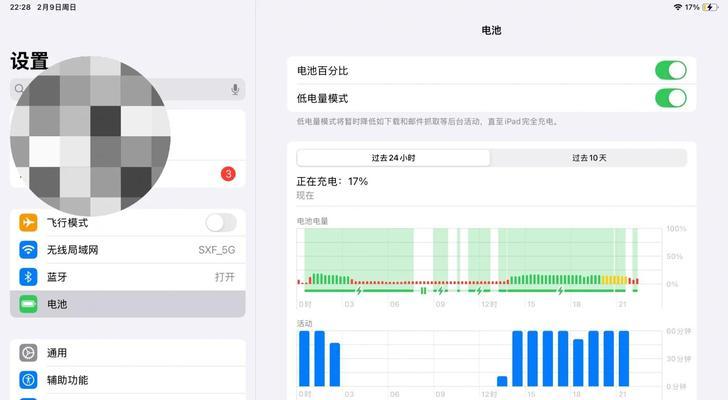
Task: Toggle the 飞行模式 switch
Action: coord(221,223)
